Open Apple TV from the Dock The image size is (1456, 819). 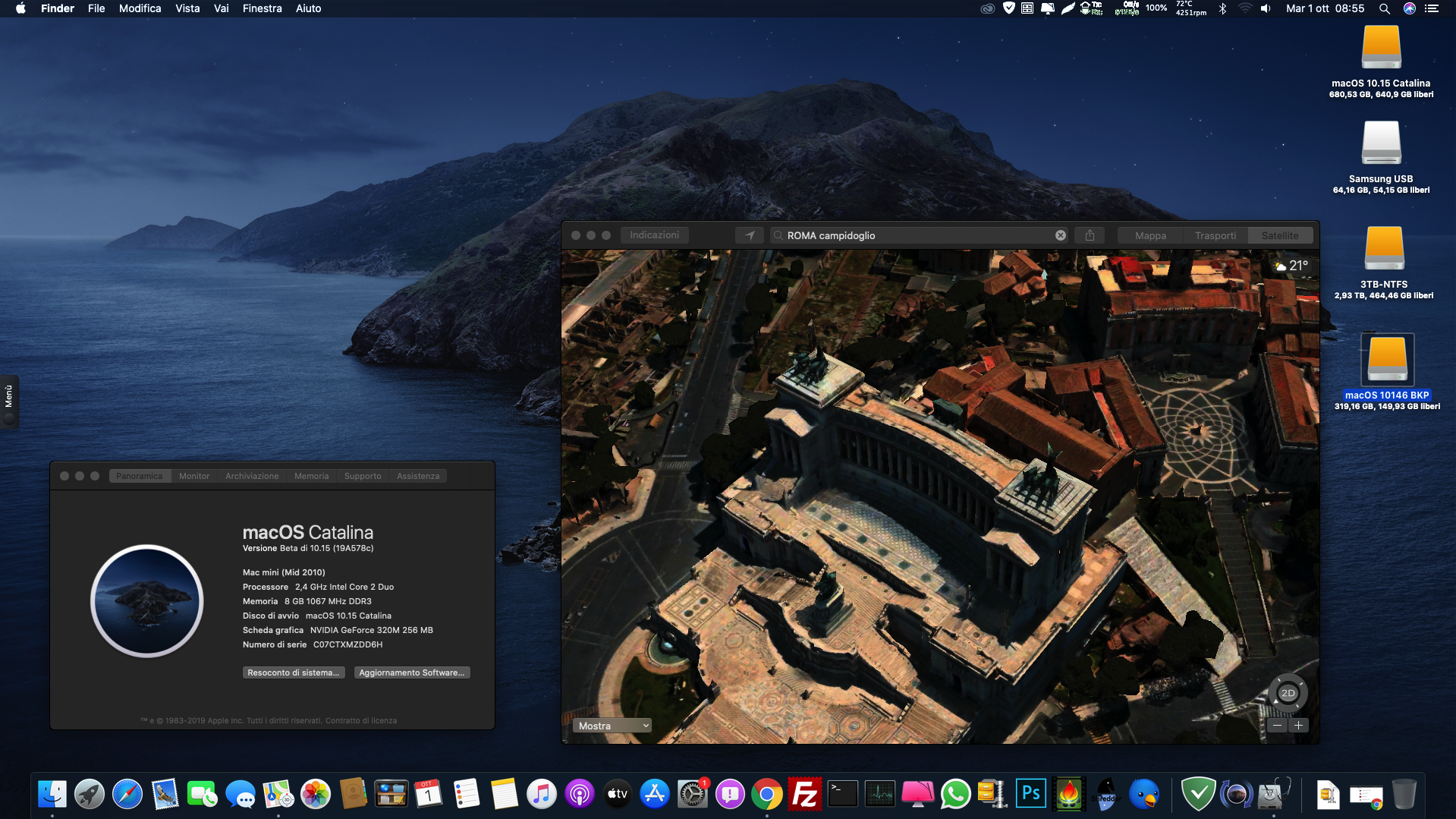pyautogui.click(x=617, y=794)
